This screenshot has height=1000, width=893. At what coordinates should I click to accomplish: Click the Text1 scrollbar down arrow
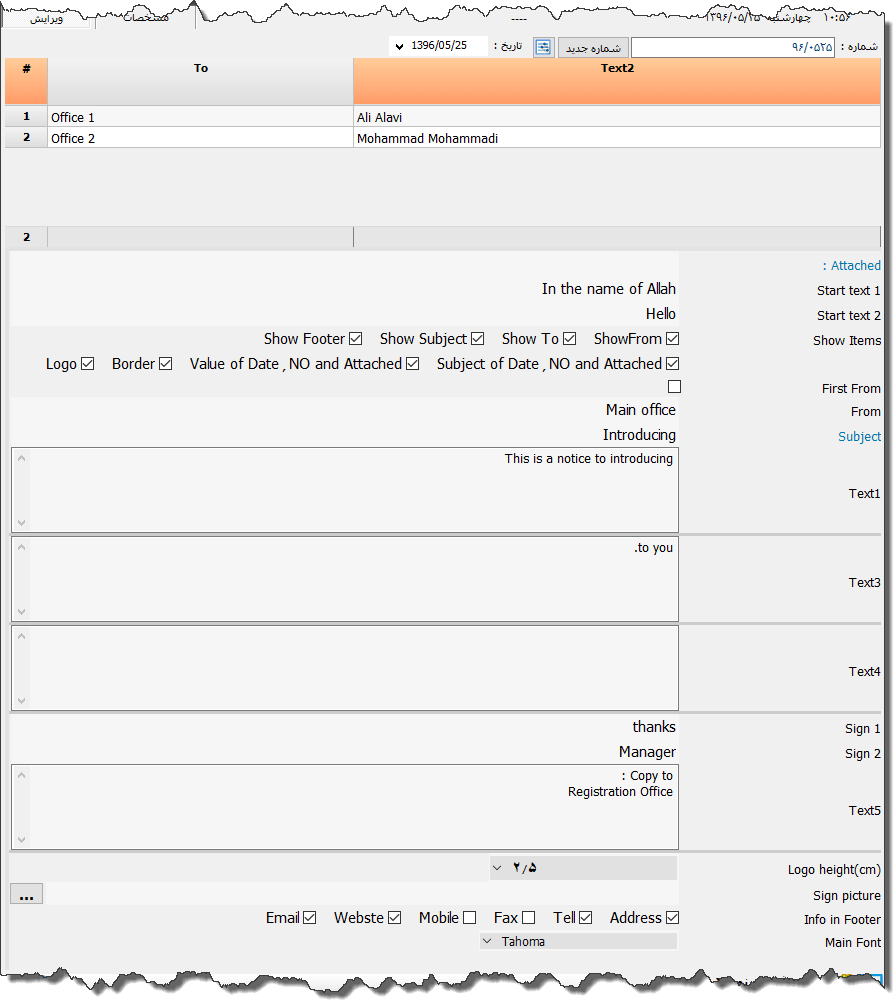tap(21, 523)
